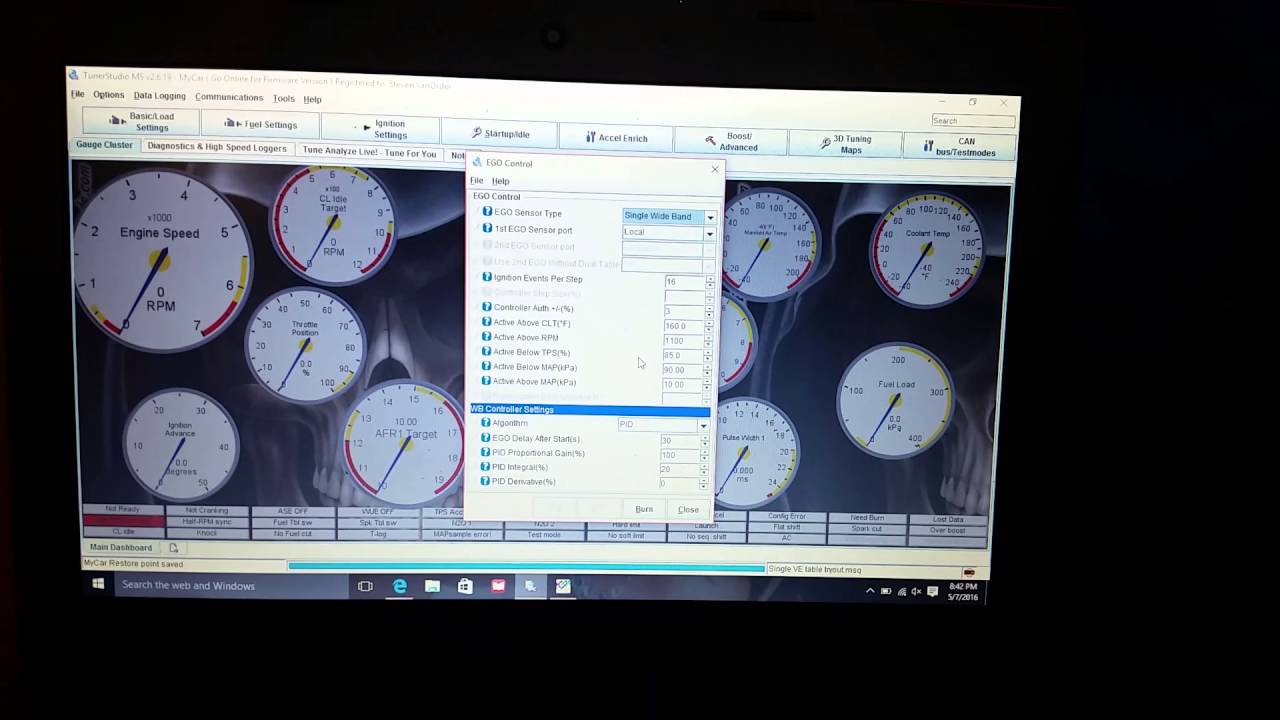Image resolution: width=1280 pixels, height=720 pixels.
Task: Open help for Active Above MAP(kPa)
Action: pos(486,380)
